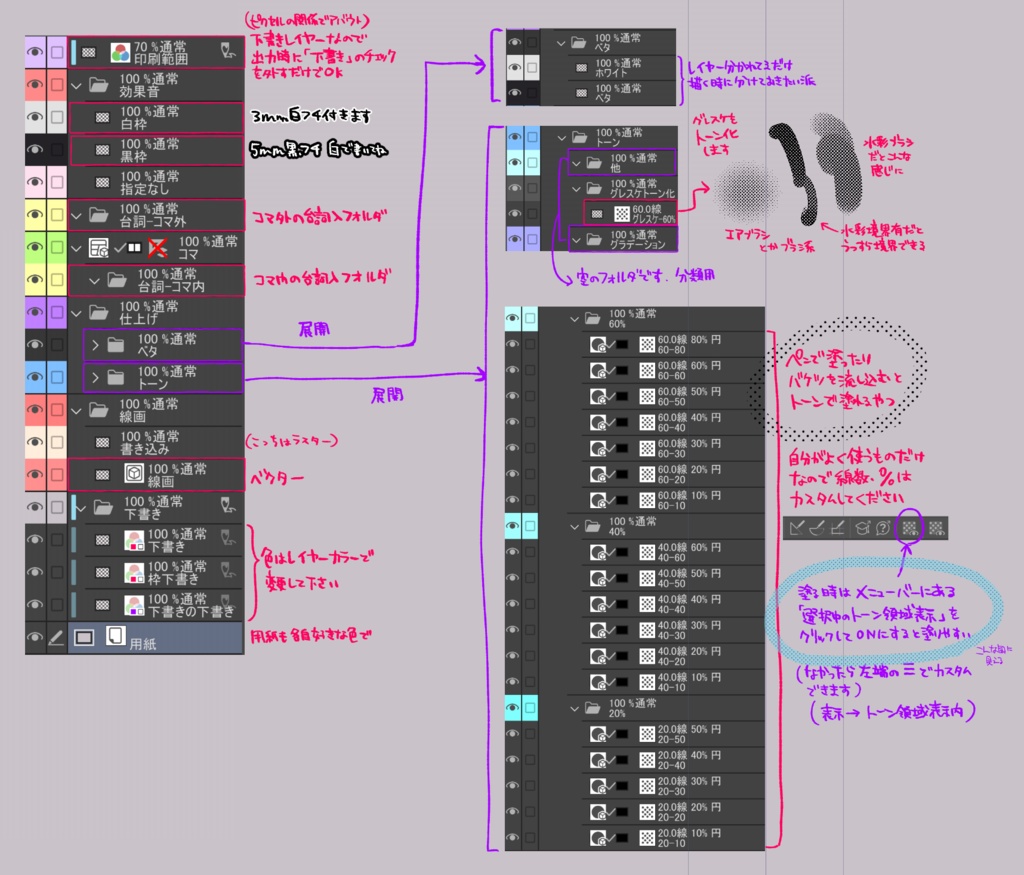Collapse the 20% tone folder

(575, 708)
